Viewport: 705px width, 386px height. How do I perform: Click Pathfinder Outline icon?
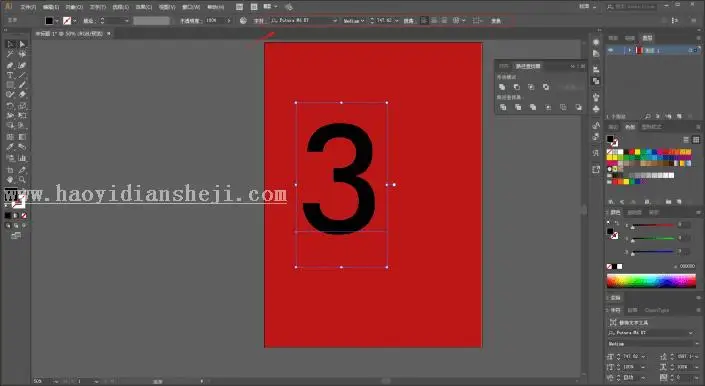pos(563,107)
